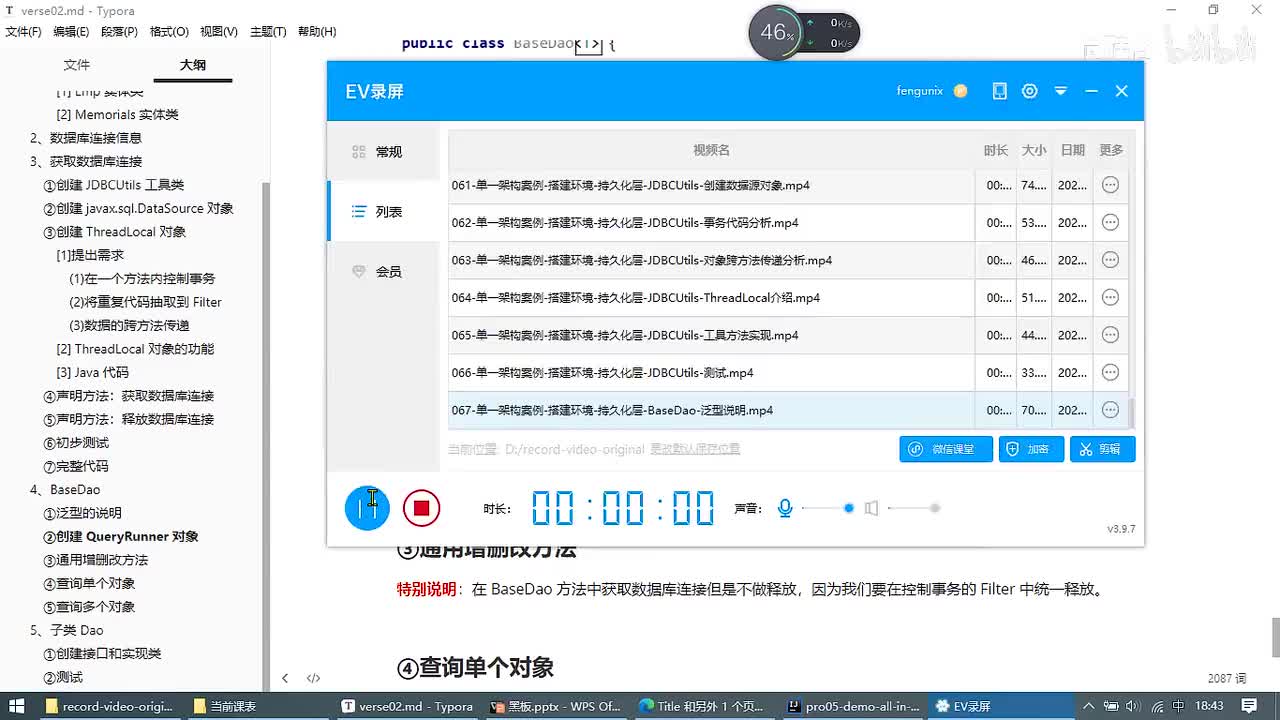1280x720 pixels.
Task: Open more options for video 064
Action: point(1110,297)
